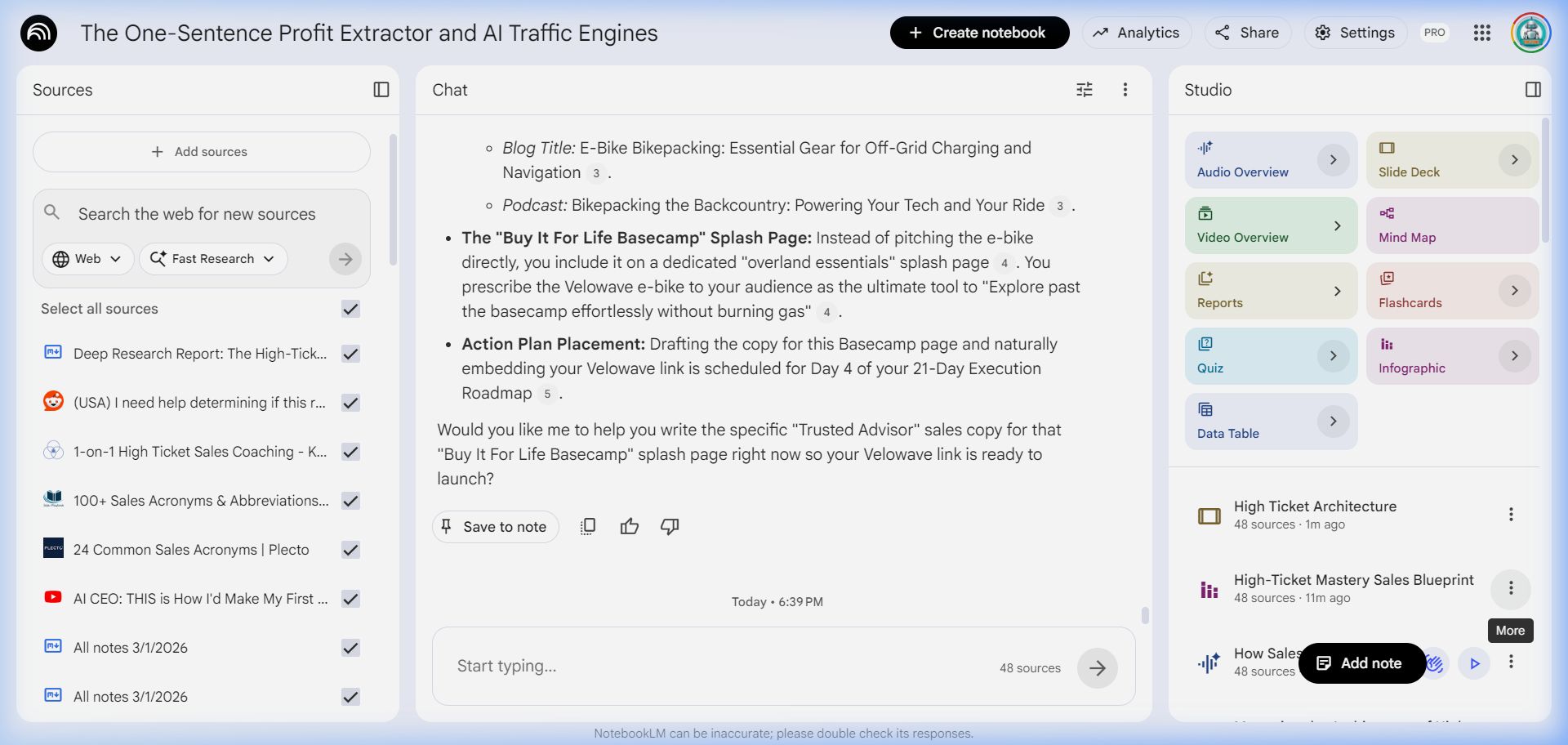Screen dimensions: 1568x745
Task: Save the response to a note
Action: click(x=495, y=527)
